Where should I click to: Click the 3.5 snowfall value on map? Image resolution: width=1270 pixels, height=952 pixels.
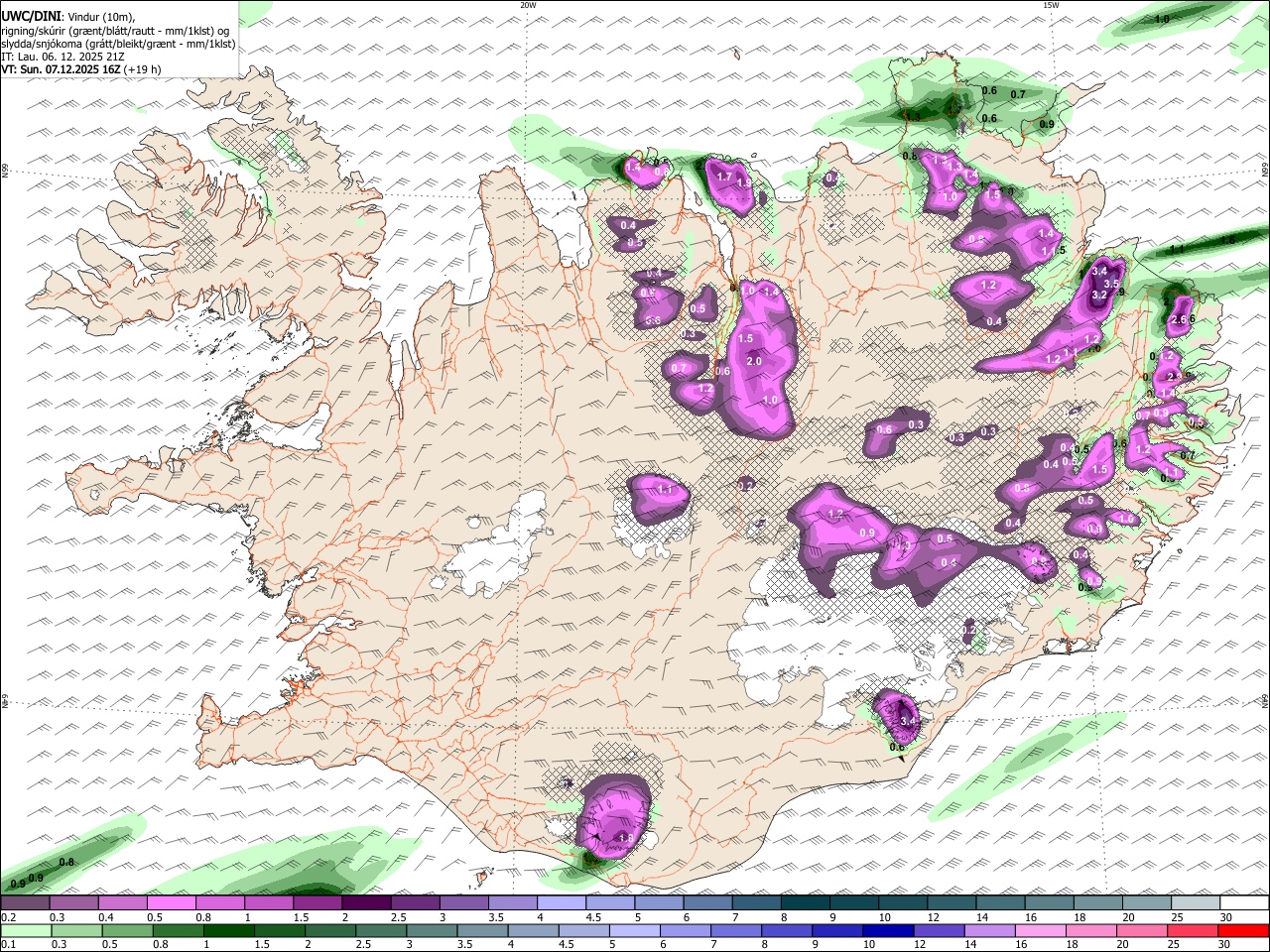pos(1111,283)
